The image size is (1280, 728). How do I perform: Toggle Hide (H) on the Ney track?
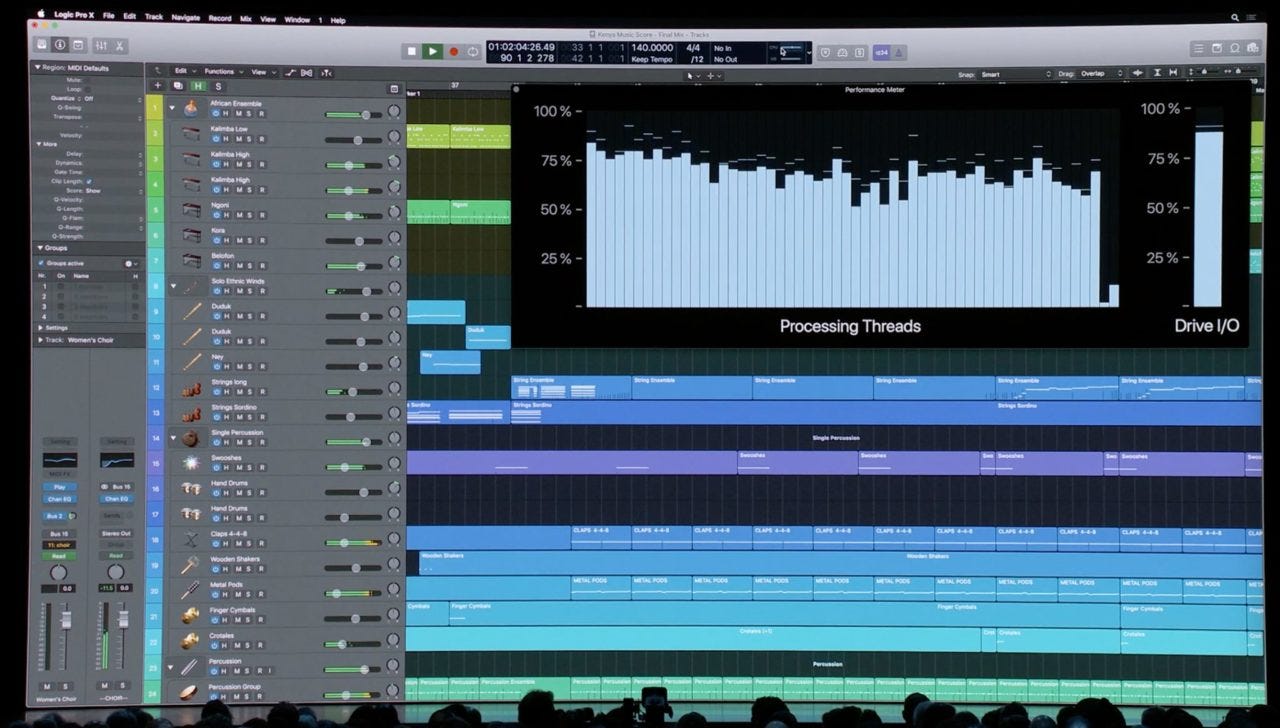pyautogui.click(x=226, y=367)
